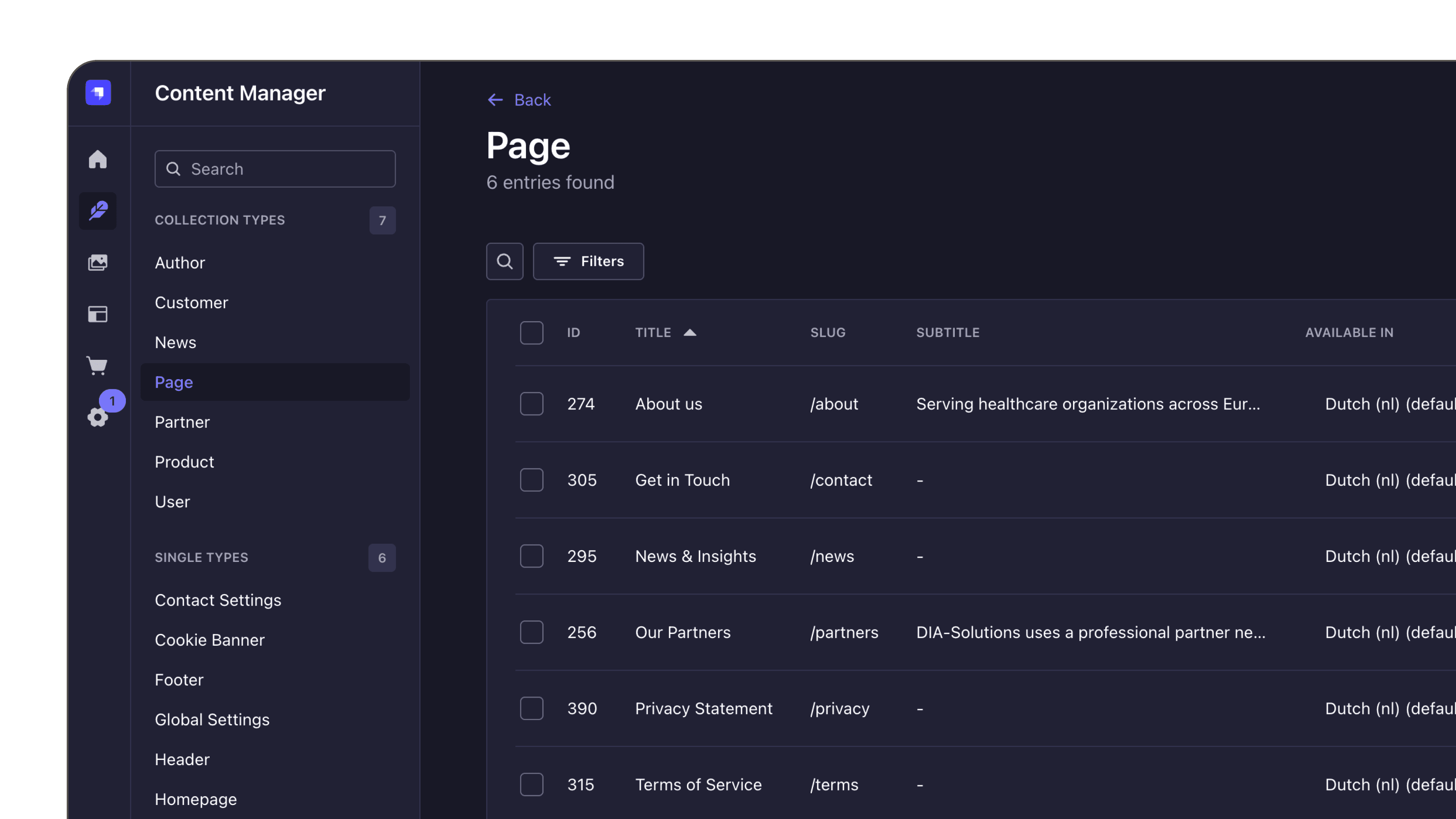The image size is (1456, 819).
Task: Click inside the sidebar Search field
Action: [x=275, y=169]
